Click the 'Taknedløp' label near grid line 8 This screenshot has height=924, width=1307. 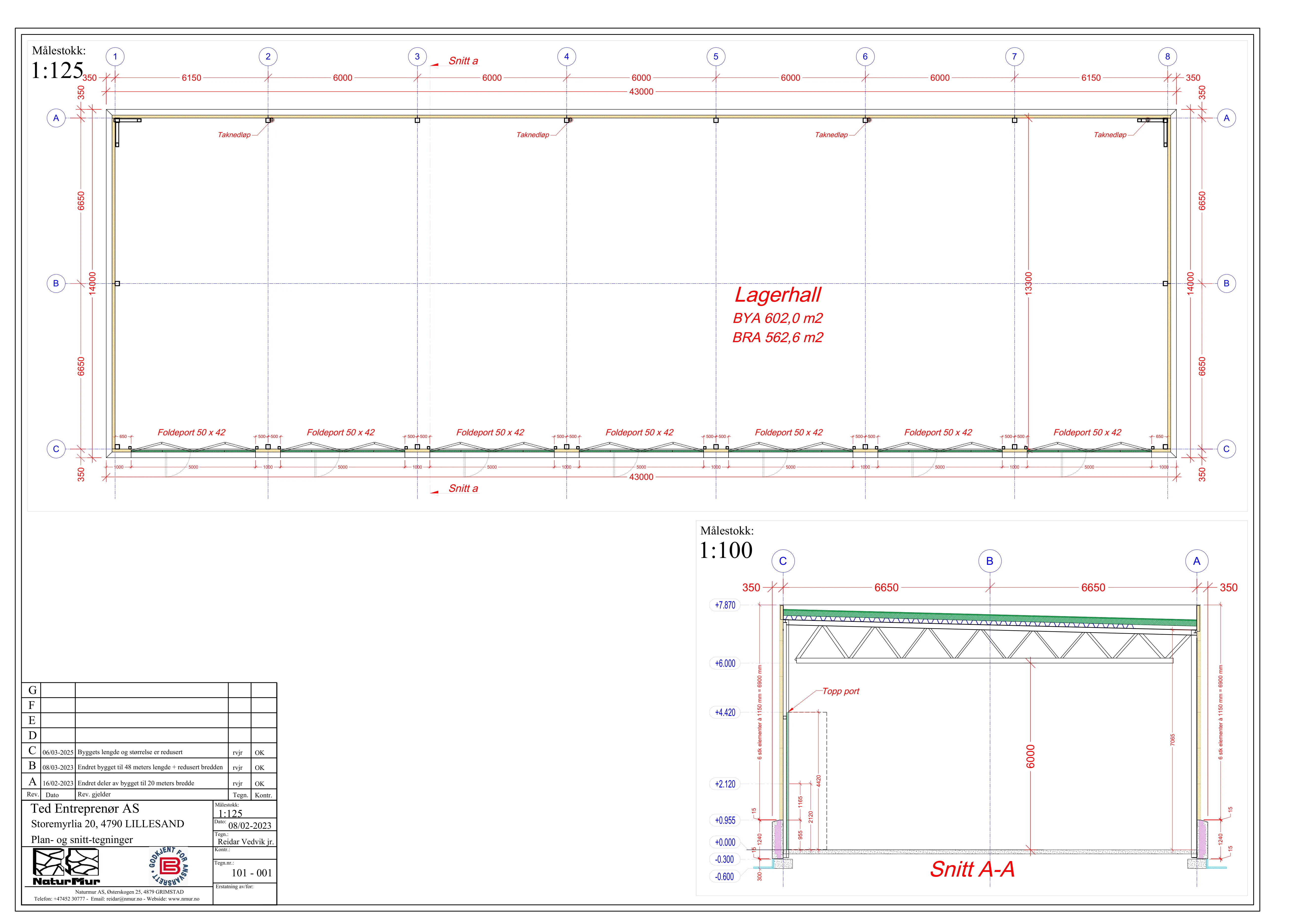pos(1110,135)
